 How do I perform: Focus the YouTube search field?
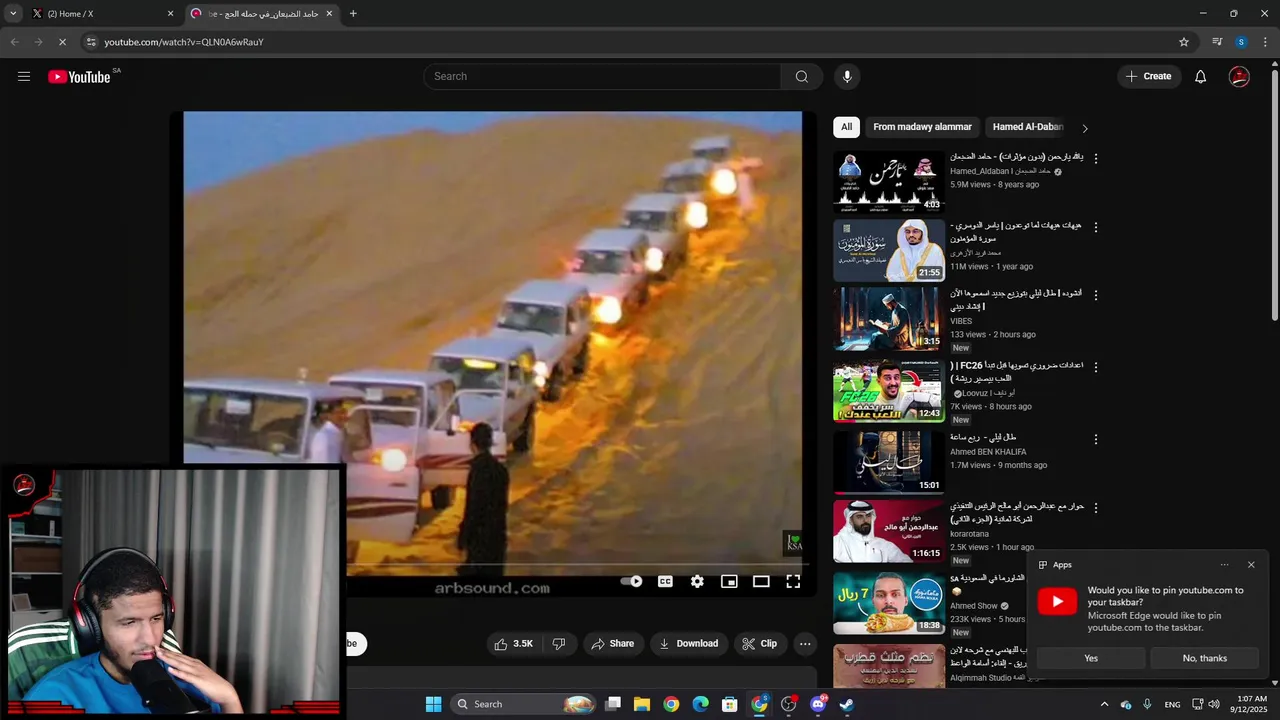tap(604, 76)
